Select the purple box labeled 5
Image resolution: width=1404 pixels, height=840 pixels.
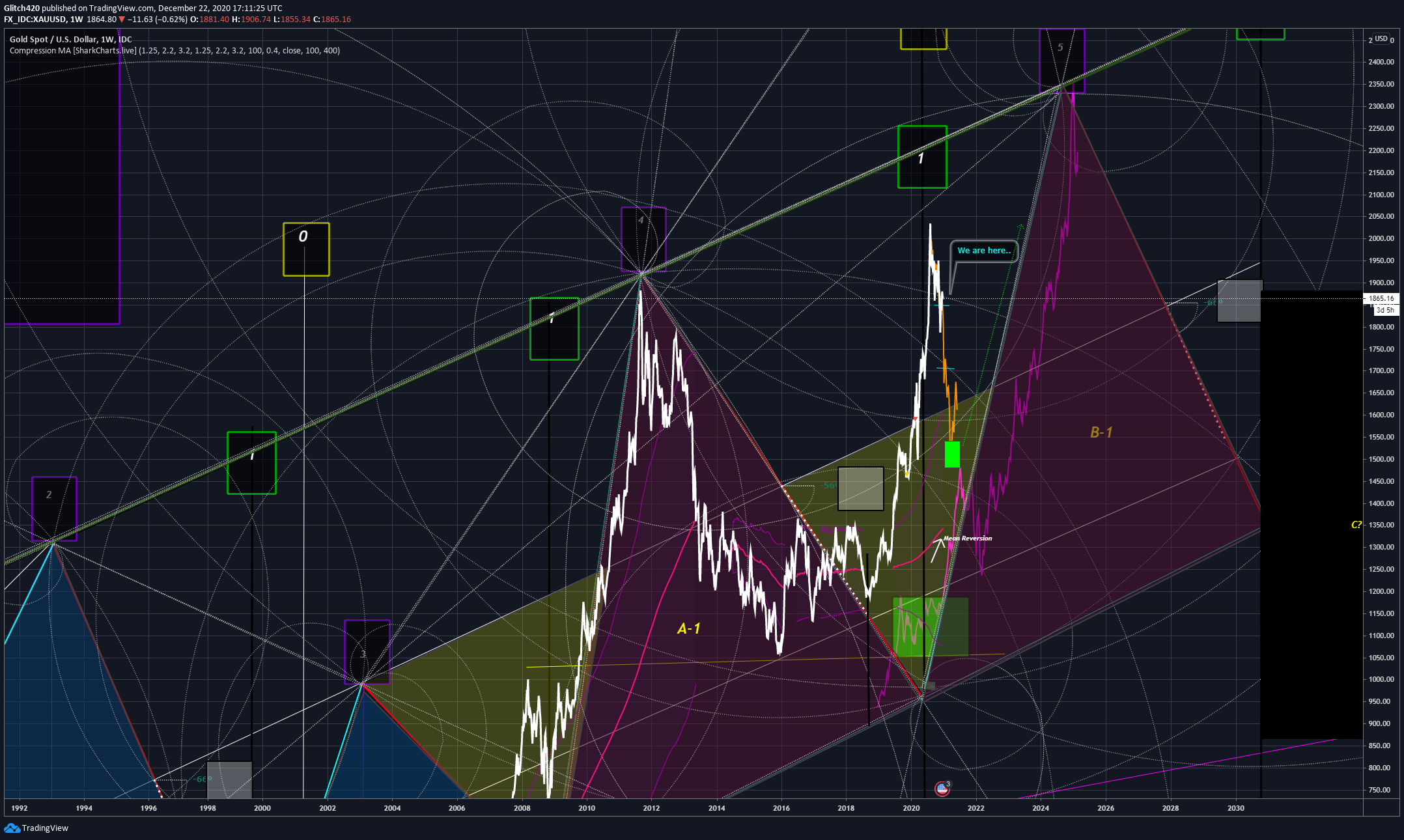pos(1062,61)
